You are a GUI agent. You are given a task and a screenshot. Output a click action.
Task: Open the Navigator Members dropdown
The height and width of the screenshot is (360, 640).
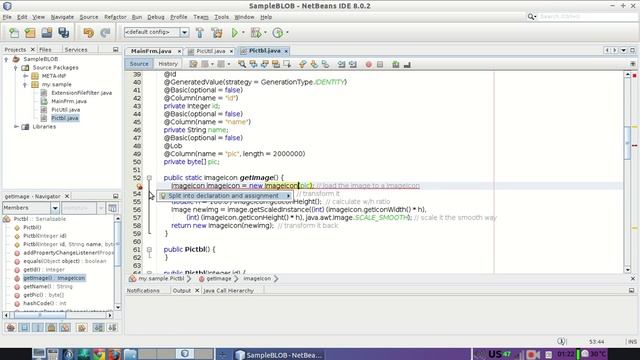point(55,208)
